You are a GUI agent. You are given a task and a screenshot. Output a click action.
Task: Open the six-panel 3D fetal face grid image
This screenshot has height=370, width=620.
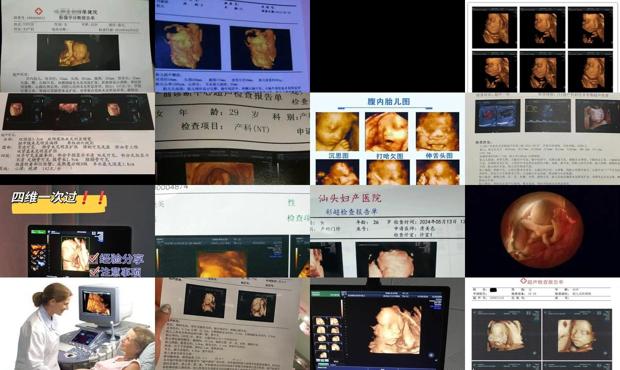(542, 46)
